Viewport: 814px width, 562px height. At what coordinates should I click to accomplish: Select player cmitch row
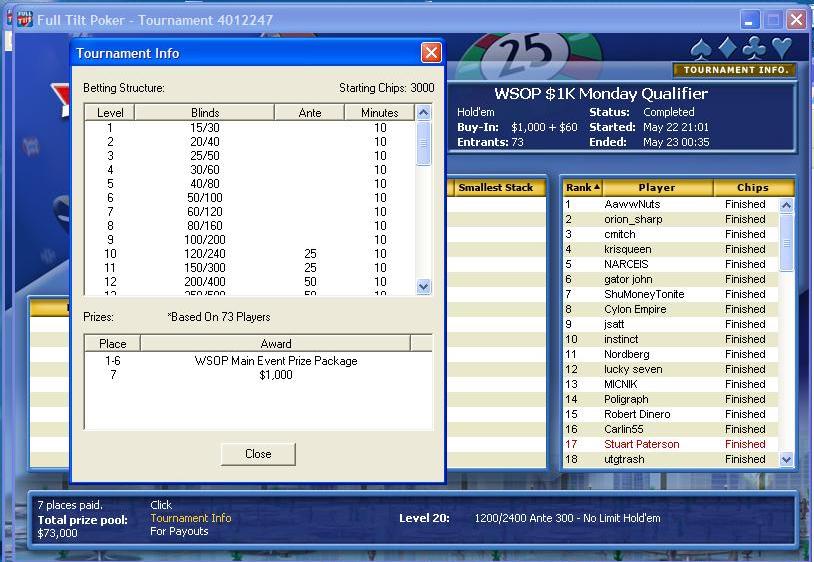point(671,235)
